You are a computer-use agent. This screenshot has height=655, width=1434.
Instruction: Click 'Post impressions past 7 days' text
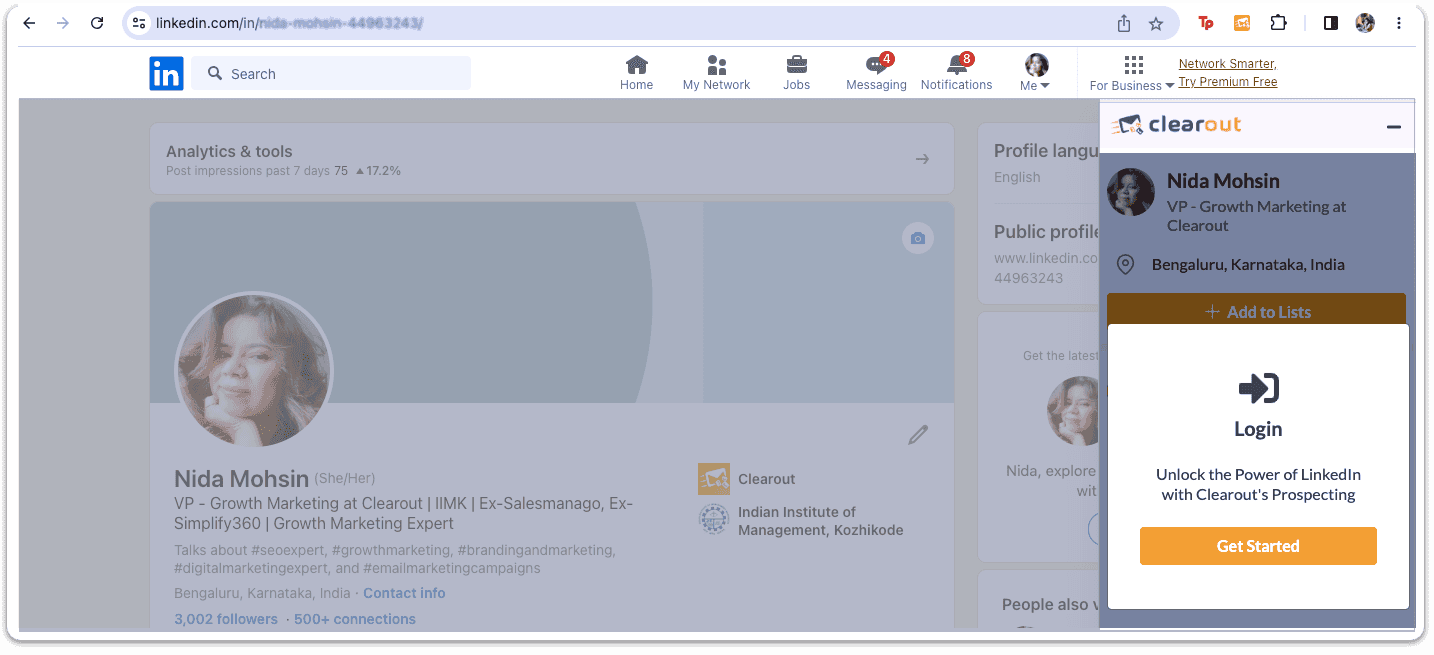[248, 171]
